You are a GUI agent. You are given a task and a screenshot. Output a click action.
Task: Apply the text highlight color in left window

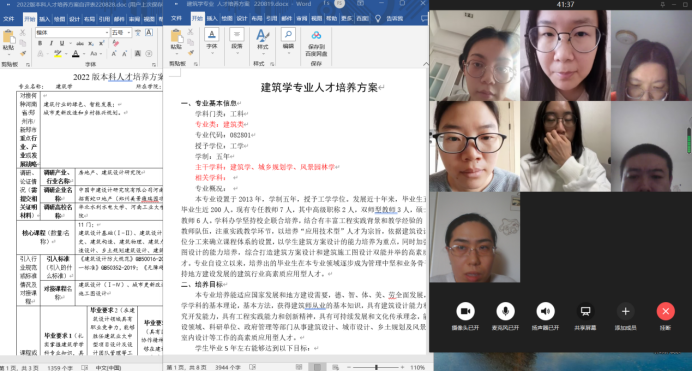58,54
